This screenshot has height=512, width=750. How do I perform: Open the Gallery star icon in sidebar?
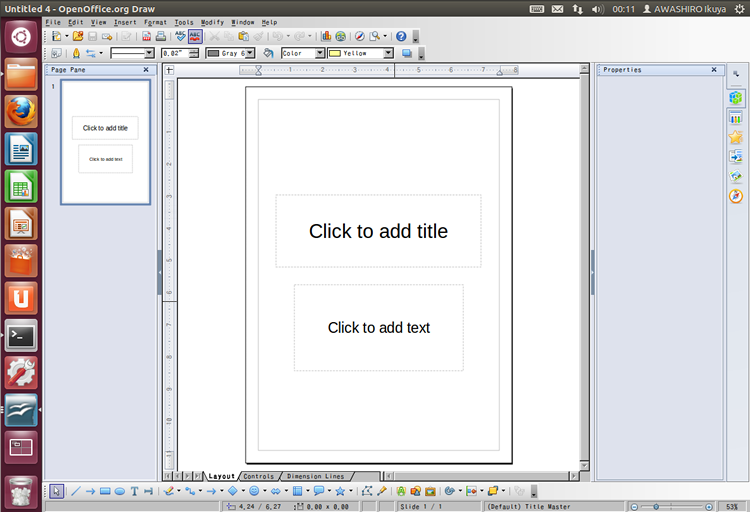click(x=736, y=137)
